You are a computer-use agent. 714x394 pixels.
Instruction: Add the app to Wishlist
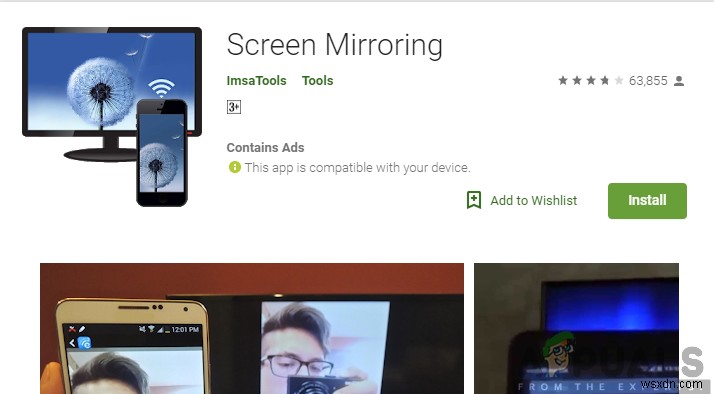click(522, 200)
